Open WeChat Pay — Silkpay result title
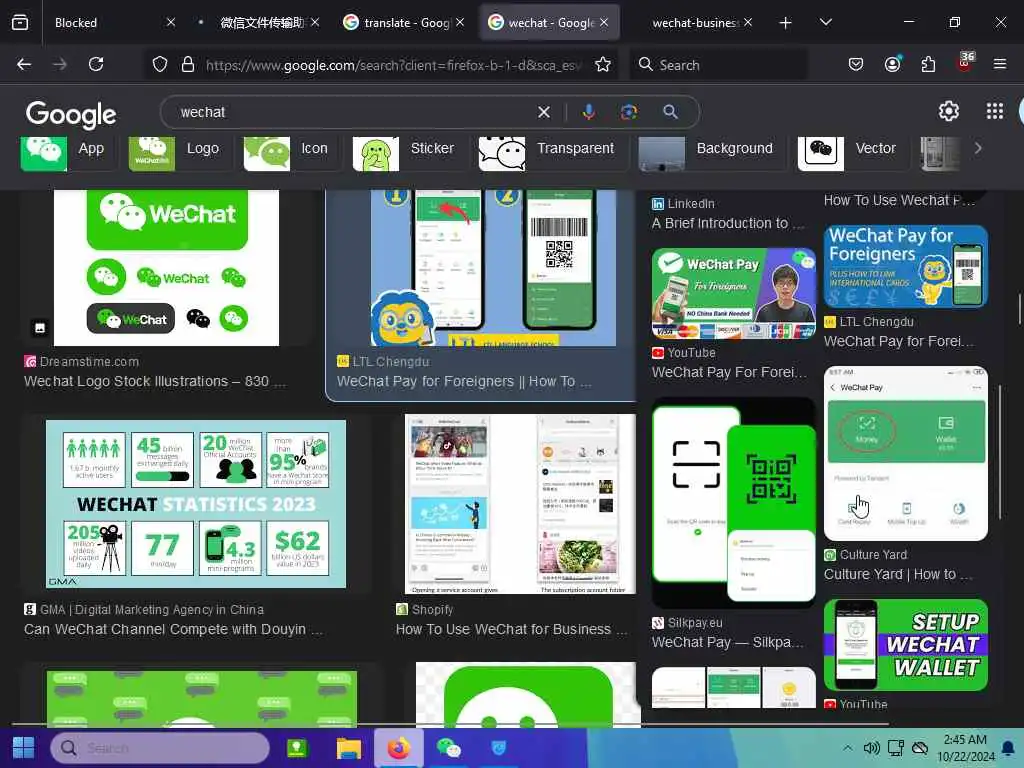This screenshot has height=768, width=1024. 728,643
